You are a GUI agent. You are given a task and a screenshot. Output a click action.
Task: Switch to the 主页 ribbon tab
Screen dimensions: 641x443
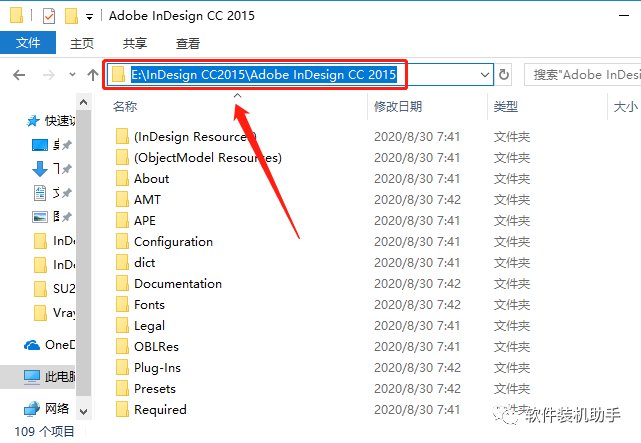(x=82, y=43)
